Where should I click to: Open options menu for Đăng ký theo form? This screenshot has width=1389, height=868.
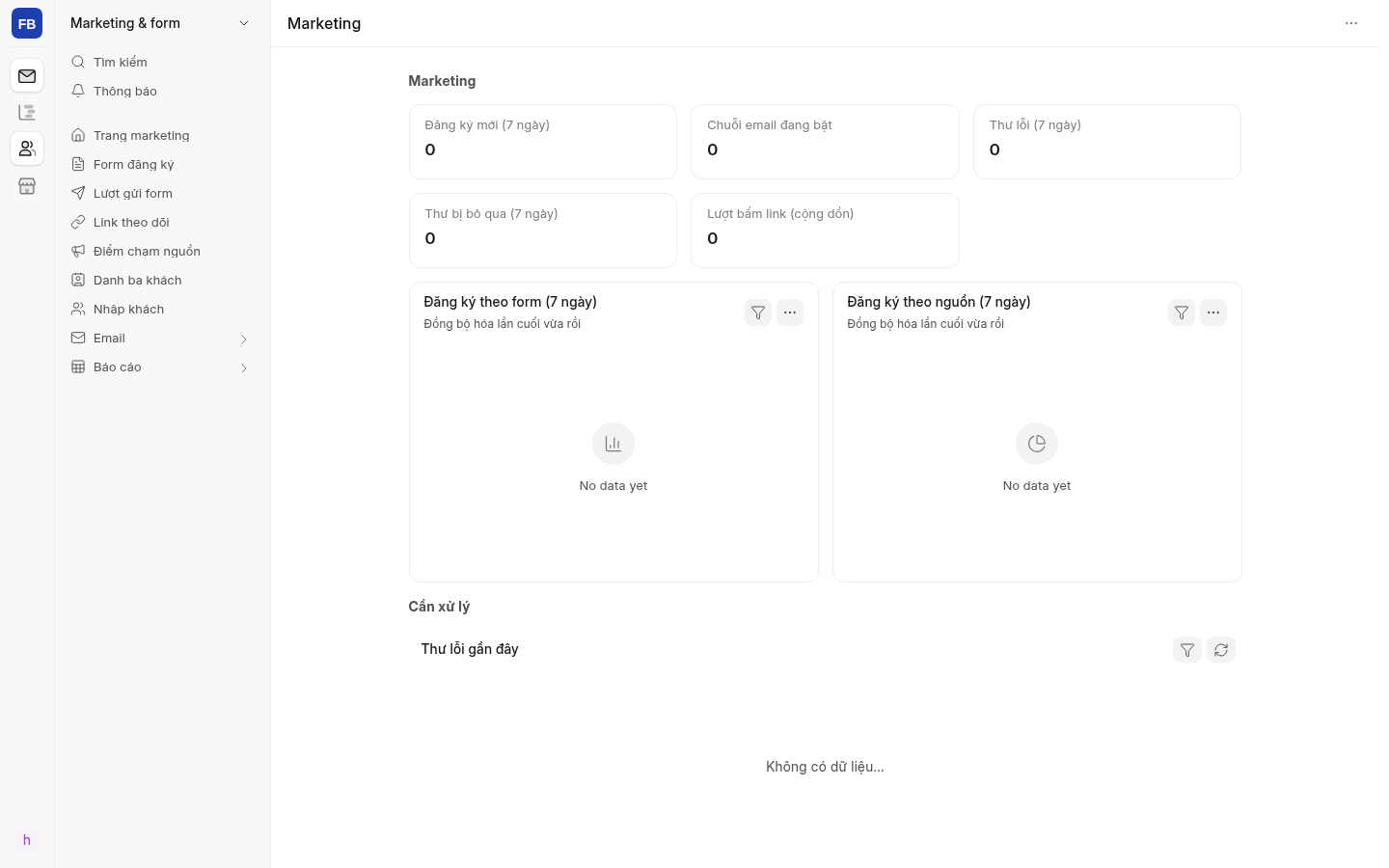pyautogui.click(x=790, y=312)
